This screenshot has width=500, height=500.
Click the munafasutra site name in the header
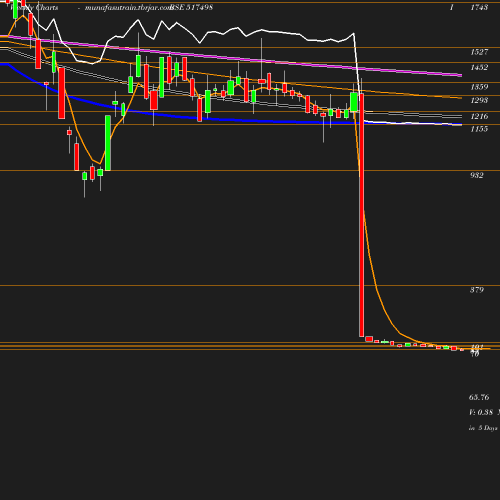pos(128,8)
